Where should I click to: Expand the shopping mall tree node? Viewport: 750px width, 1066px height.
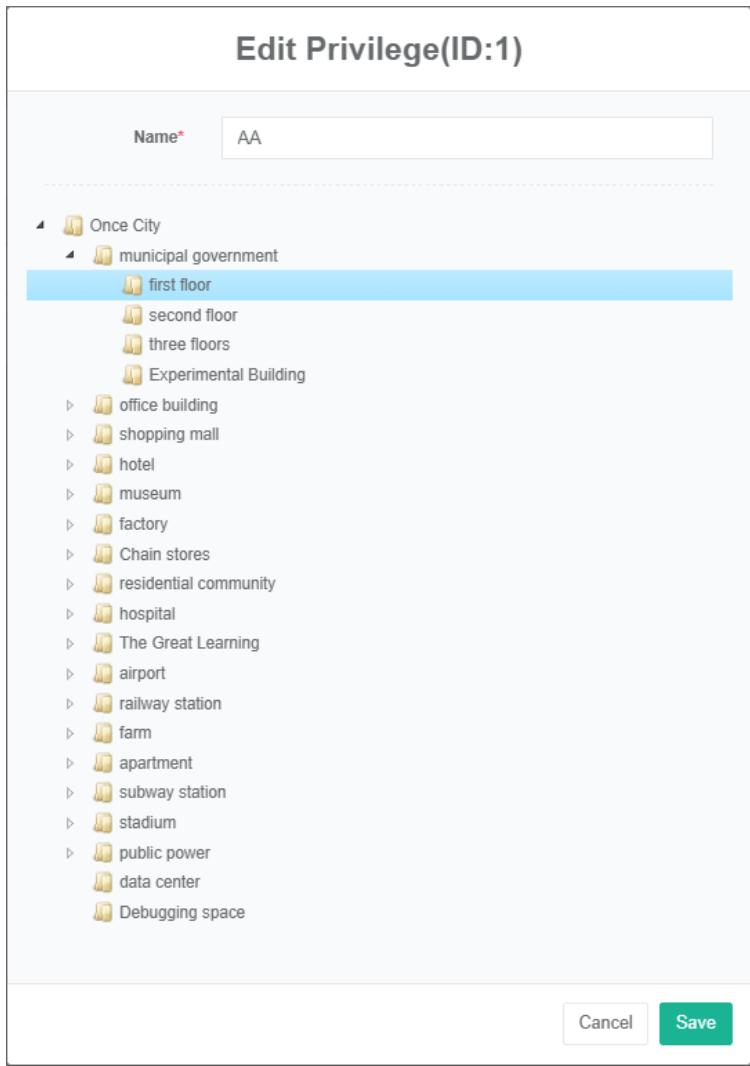pos(70,435)
